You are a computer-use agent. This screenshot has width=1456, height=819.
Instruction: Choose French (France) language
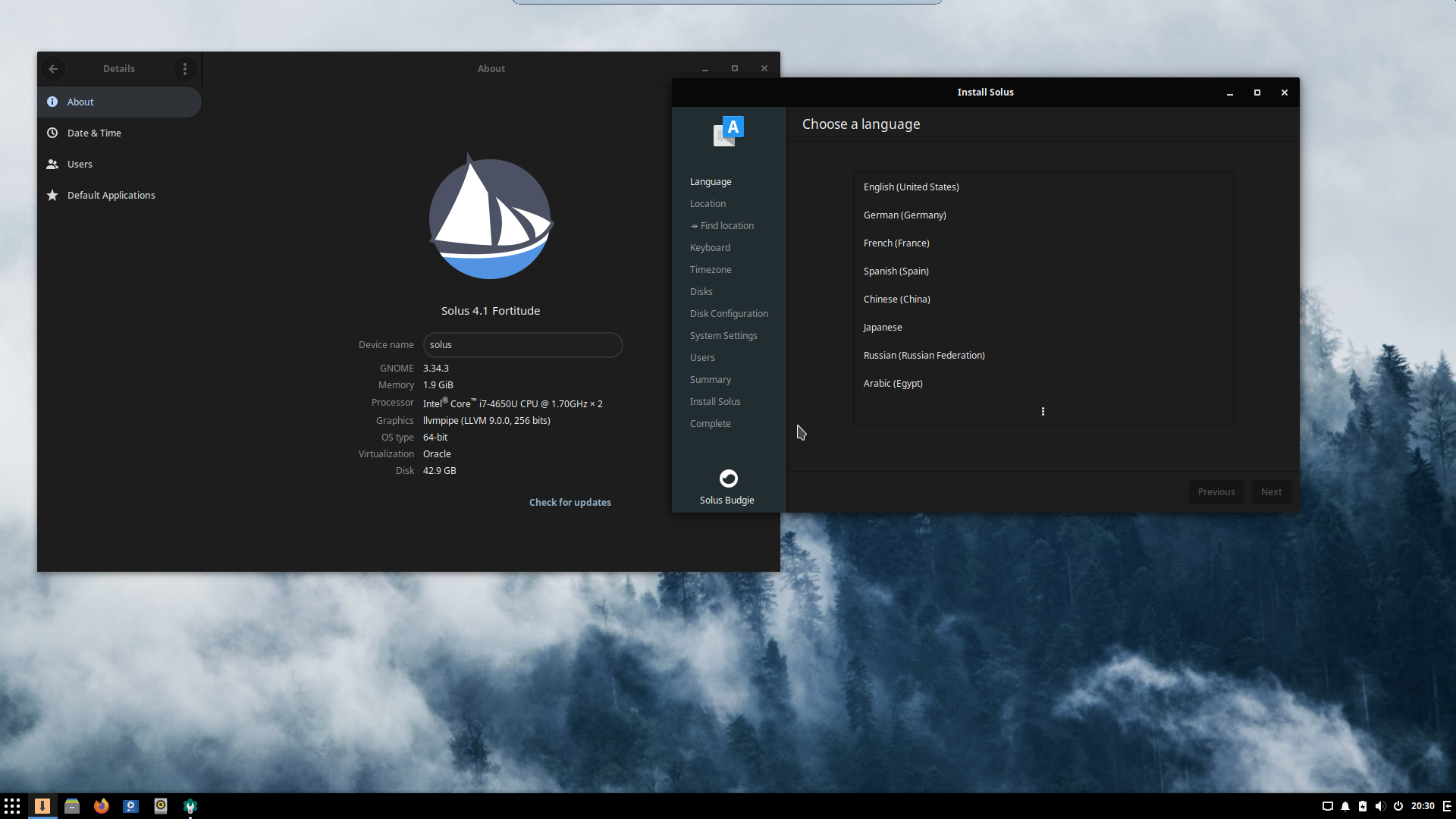(1043, 243)
